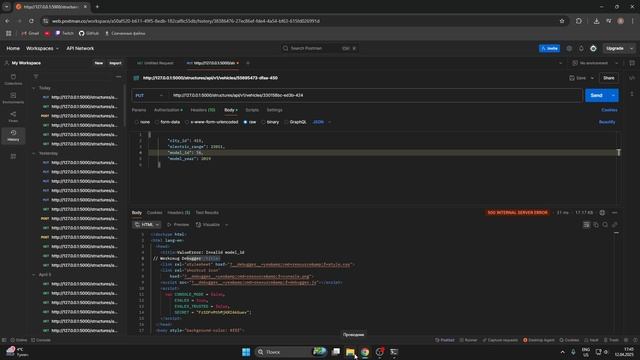640x360 pixels.
Task: Open the History sidebar panel
Action: coord(13,136)
